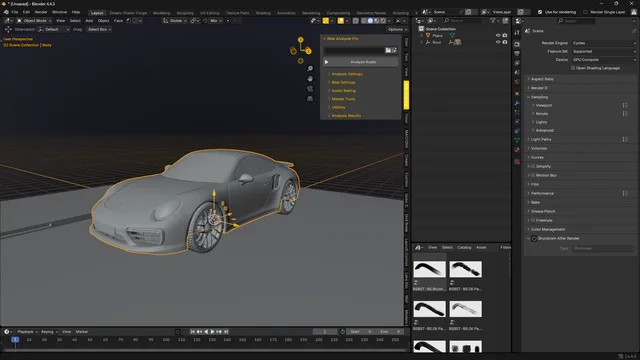
Task: Open the Material properties tab icon
Action: (517, 150)
